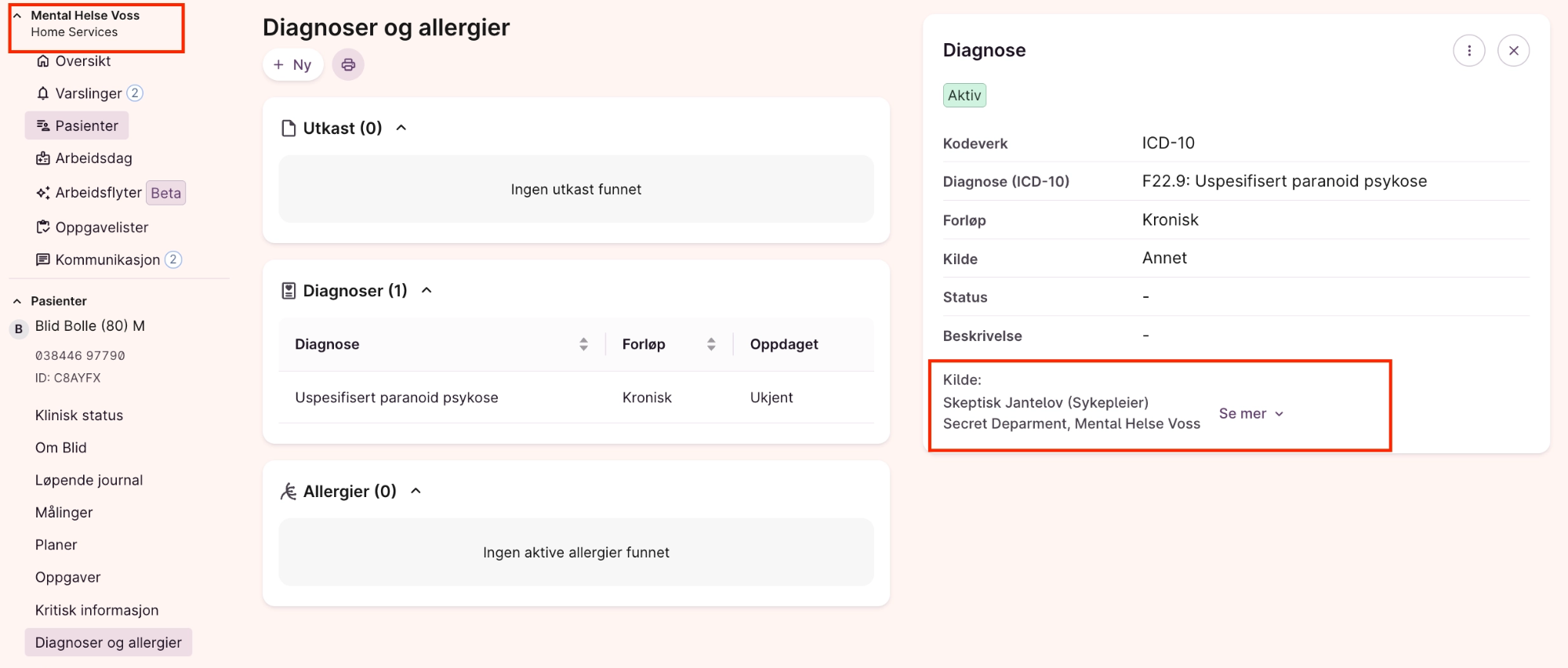The image size is (1568, 668).
Task: Go to Løpende journal
Action: point(89,480)
